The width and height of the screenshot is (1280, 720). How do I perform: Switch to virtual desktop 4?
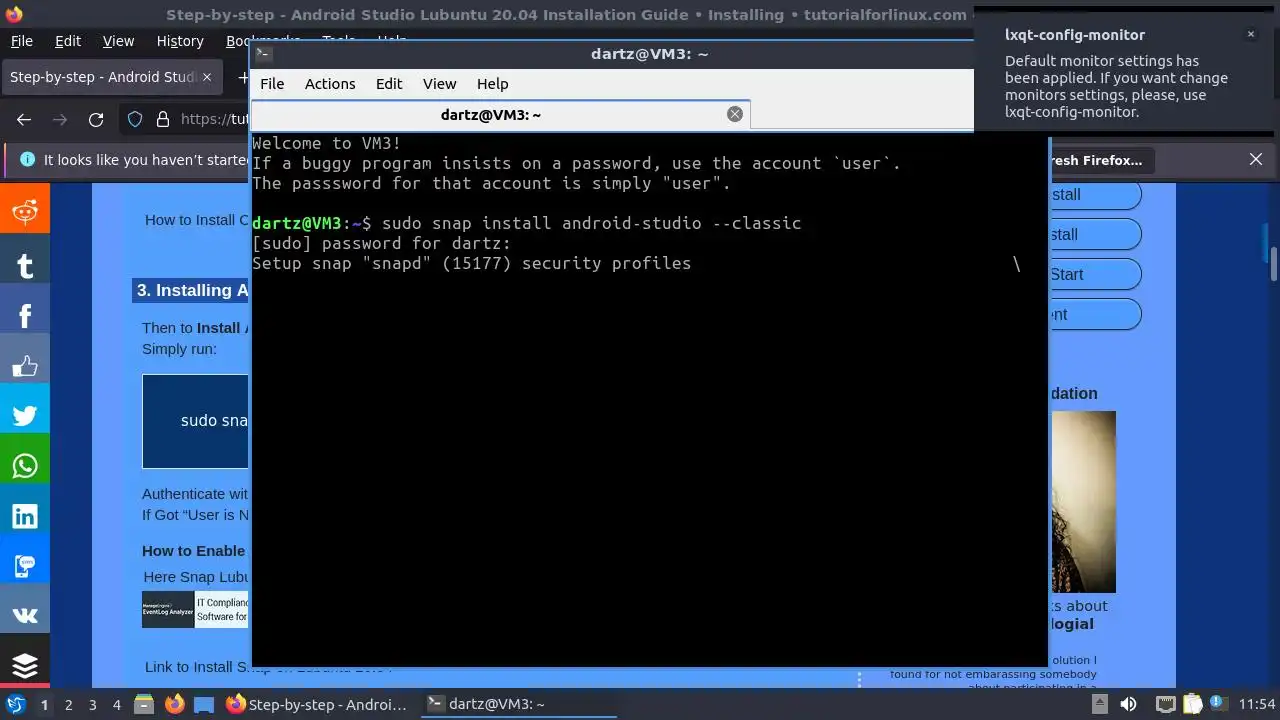click(x=116, y=704)
